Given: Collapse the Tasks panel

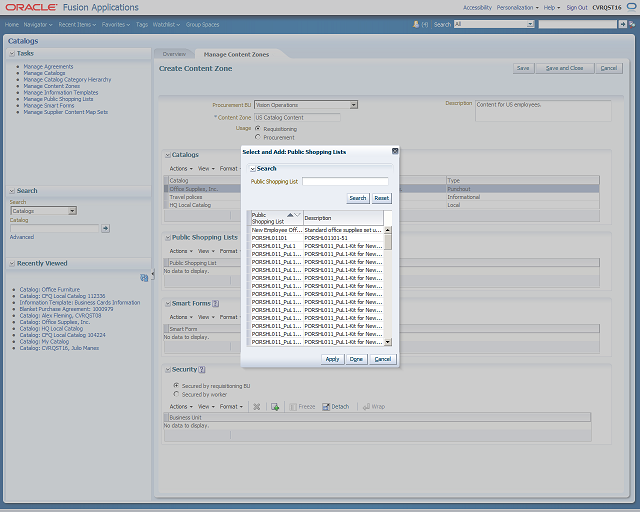Looking at the screenshot, I should tap(12, 53).
